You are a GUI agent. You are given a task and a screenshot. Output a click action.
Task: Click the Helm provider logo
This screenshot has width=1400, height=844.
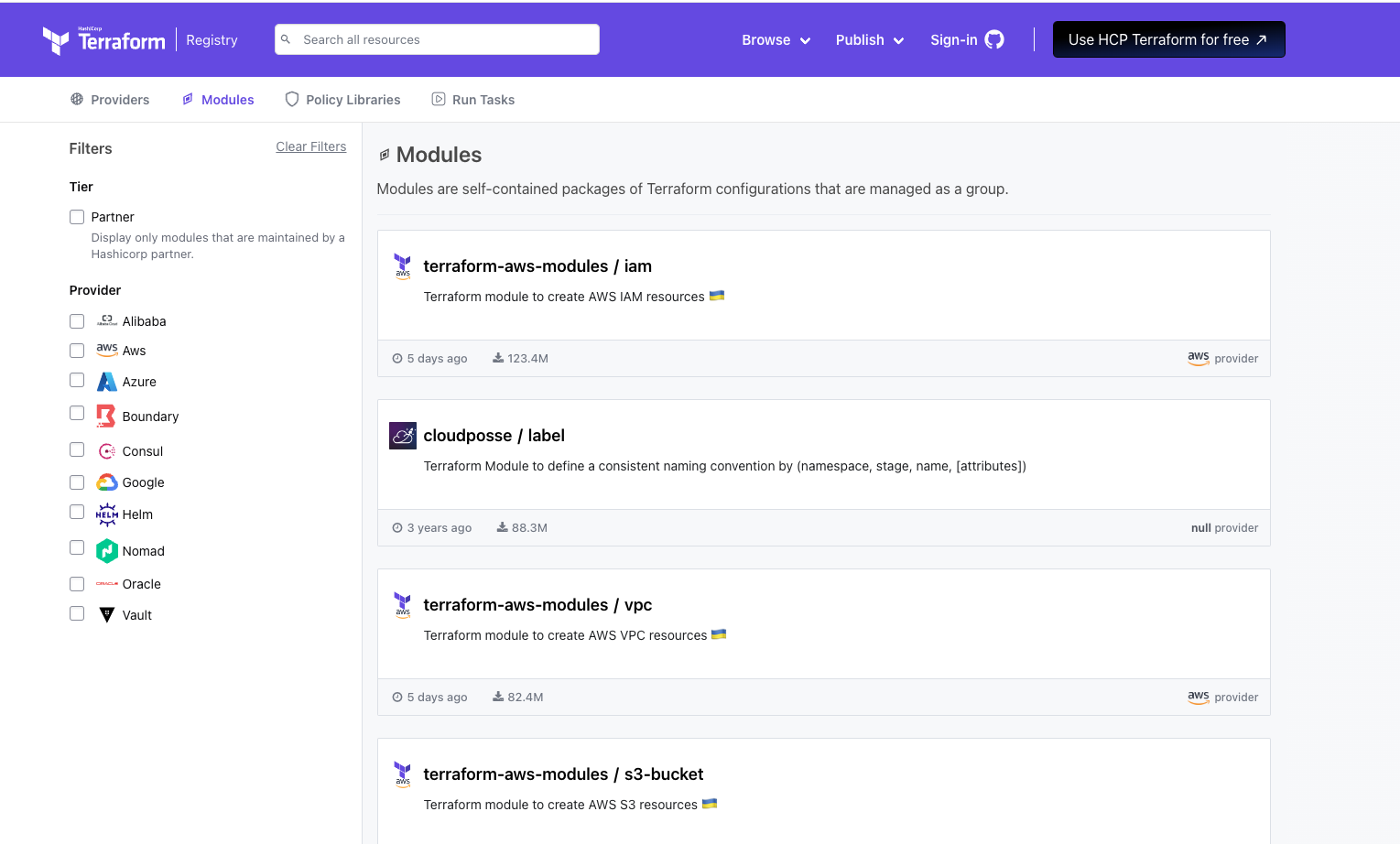[x=107, y=514]
